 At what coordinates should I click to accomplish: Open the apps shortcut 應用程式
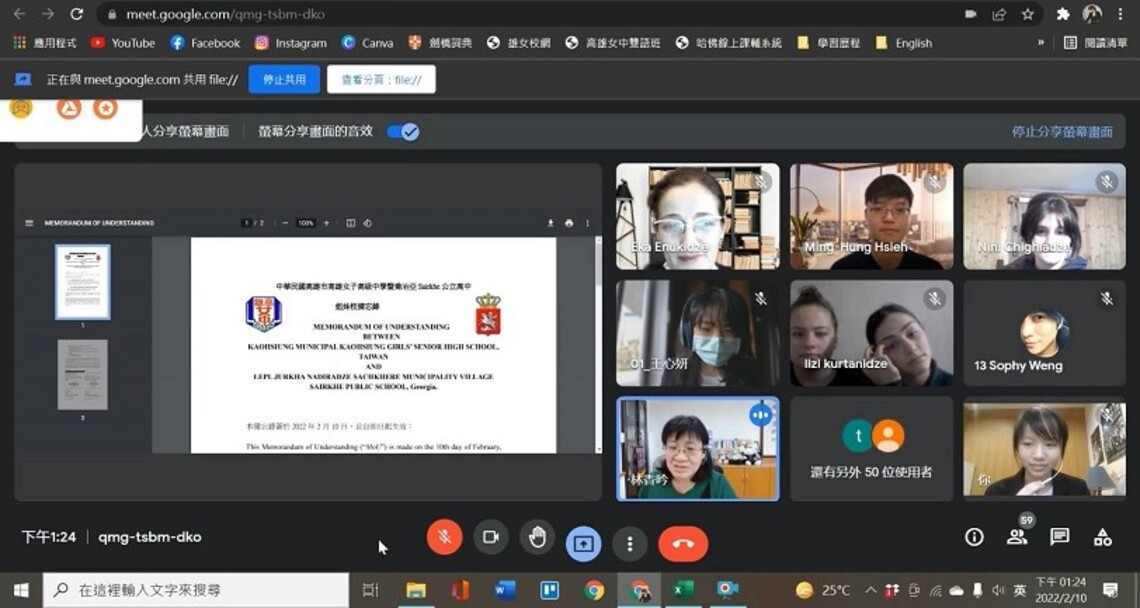pyautogui.click(x=45, y=43)
